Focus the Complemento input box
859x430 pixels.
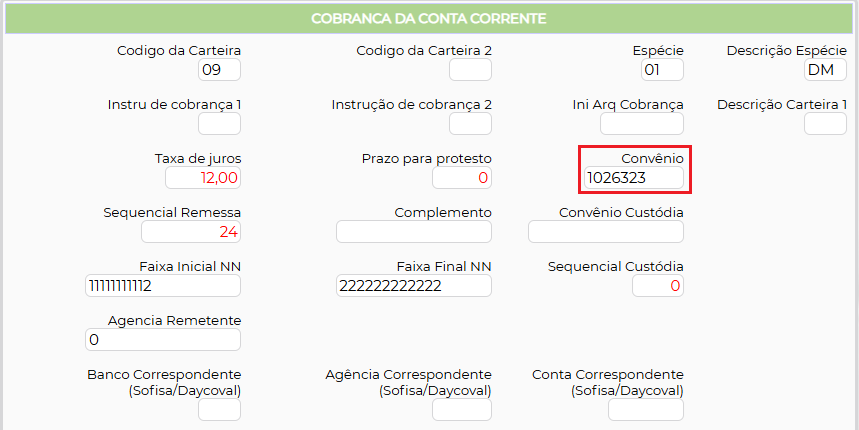414,232
